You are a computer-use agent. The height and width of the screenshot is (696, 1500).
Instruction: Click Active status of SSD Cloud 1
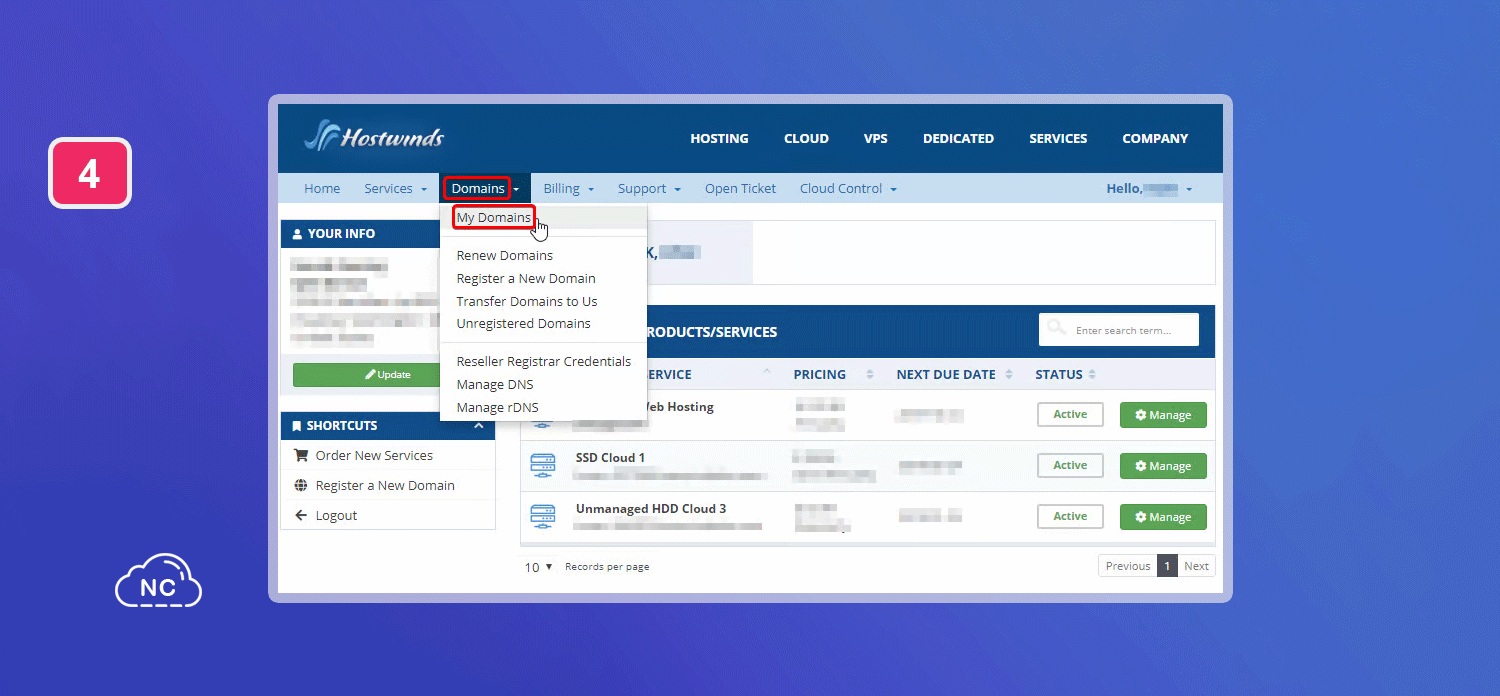[x=1070, y=465]
